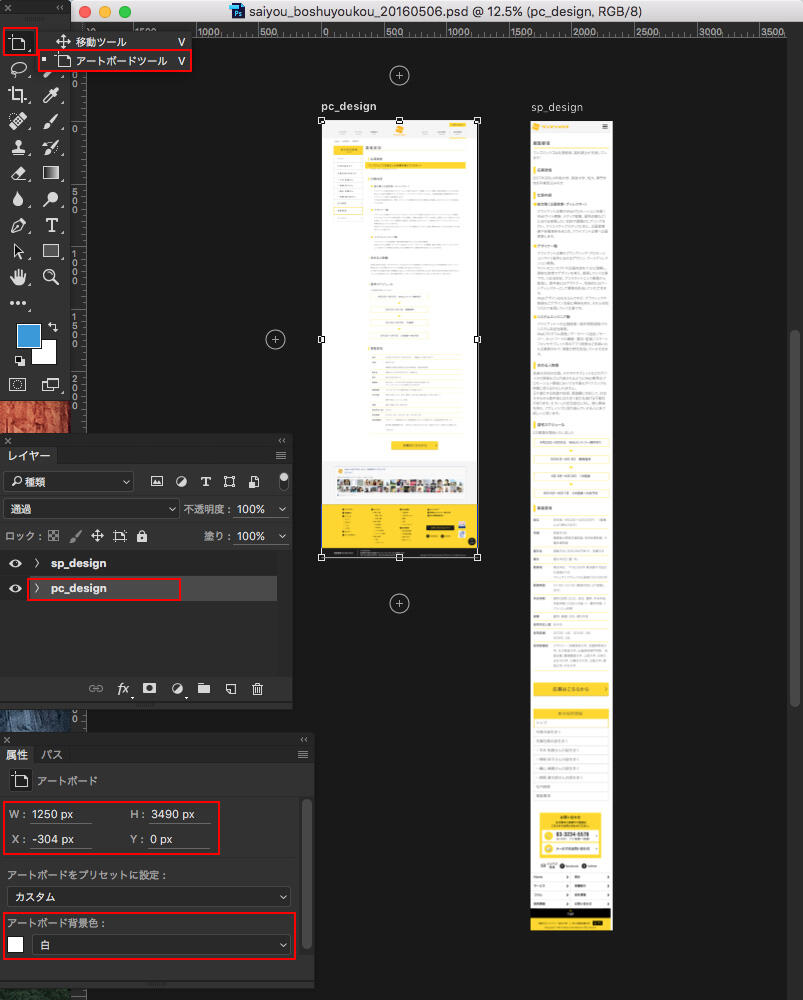803x1000 pixels.
Task: Select the Lasso tool in the toolbar
Action: [18, 68]
